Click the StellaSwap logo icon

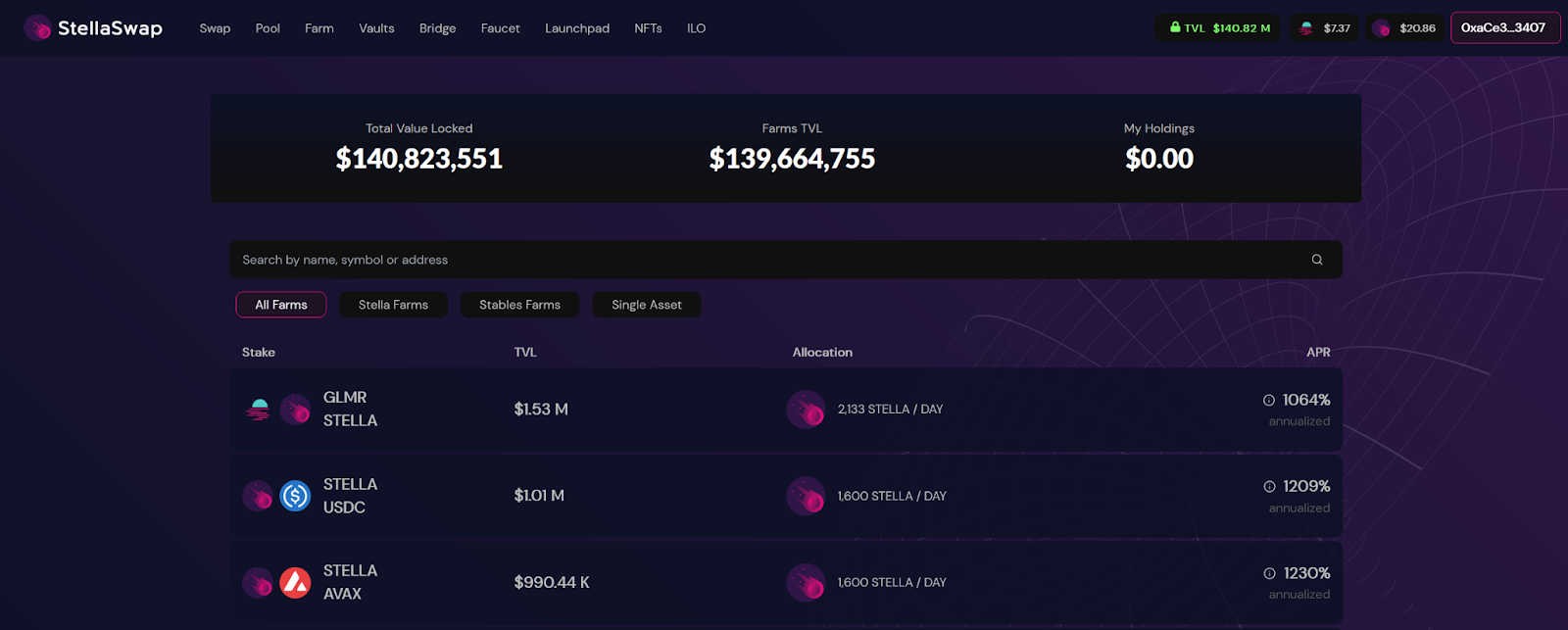coord(37,27)
